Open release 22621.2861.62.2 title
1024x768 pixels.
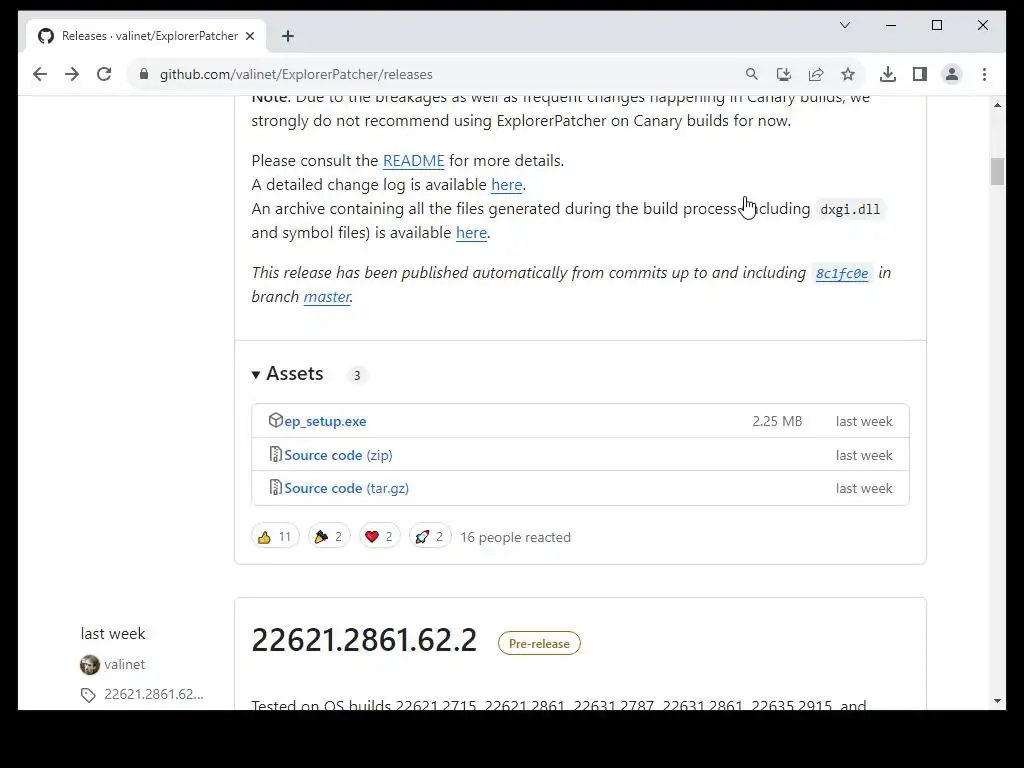click(x=364, y=640)
